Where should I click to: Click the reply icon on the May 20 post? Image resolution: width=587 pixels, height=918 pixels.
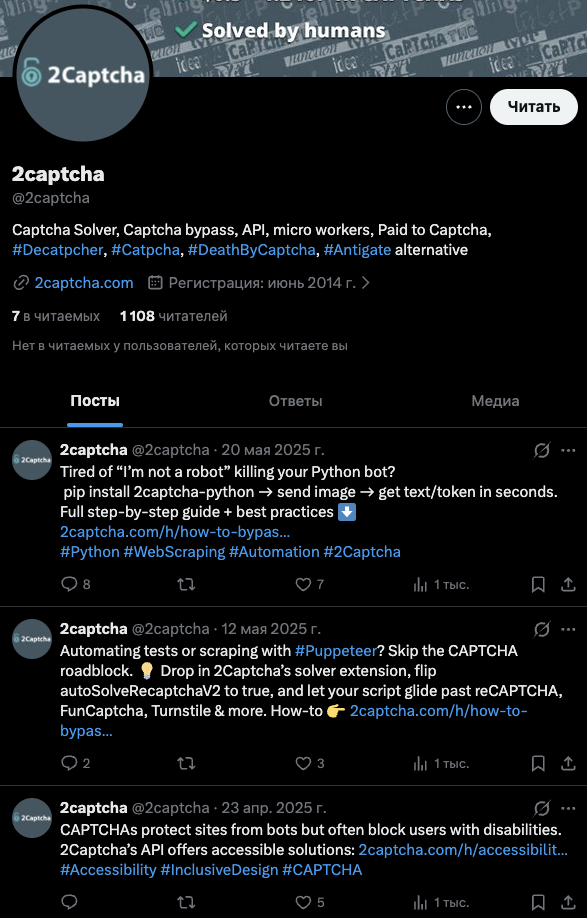coord(68,584)
